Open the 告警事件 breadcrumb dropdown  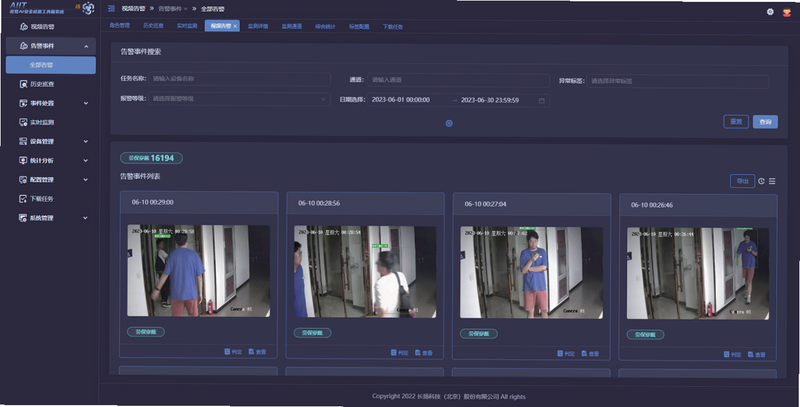[172, 9]
